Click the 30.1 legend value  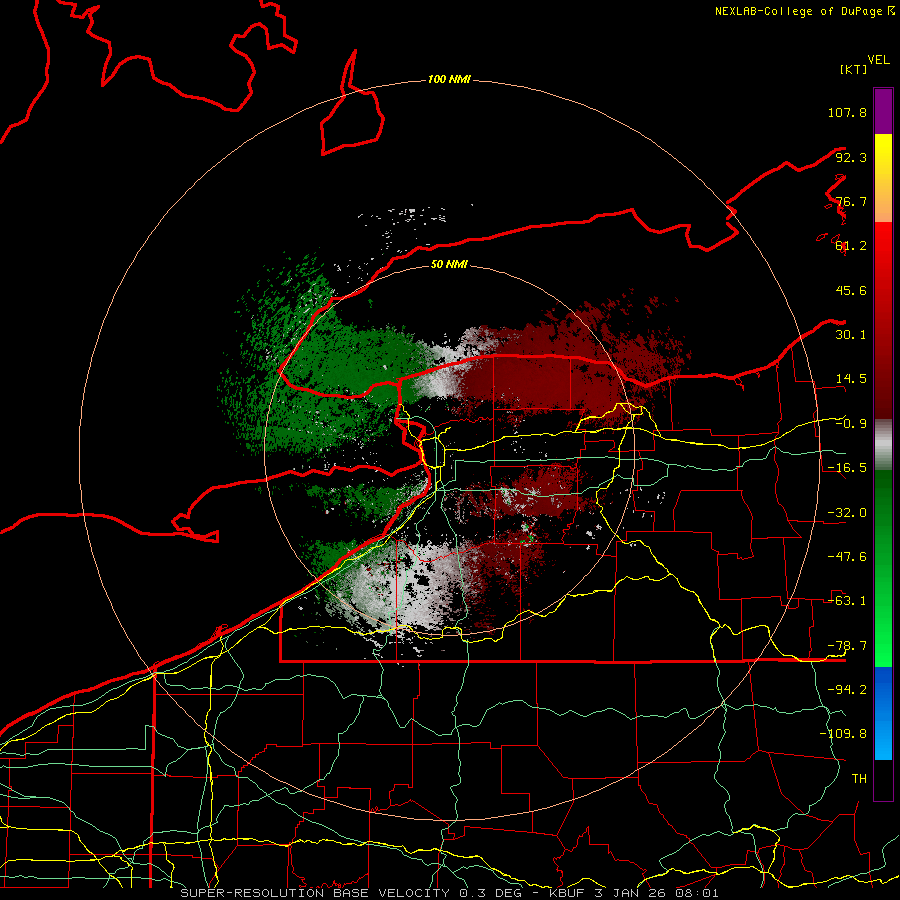[x=851, y=335]
